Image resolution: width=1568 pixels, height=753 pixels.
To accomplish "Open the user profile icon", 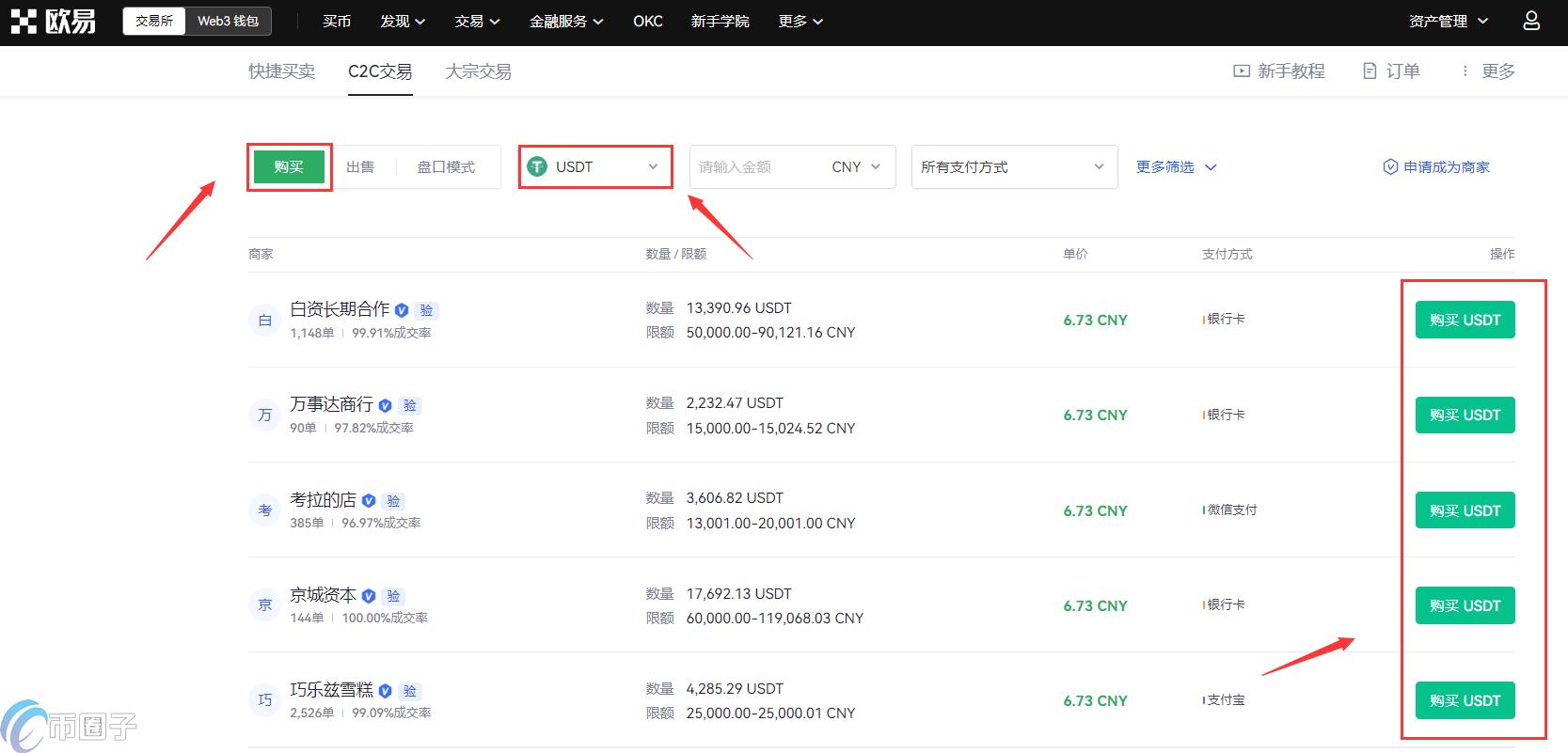I will tap(1531, 21).
